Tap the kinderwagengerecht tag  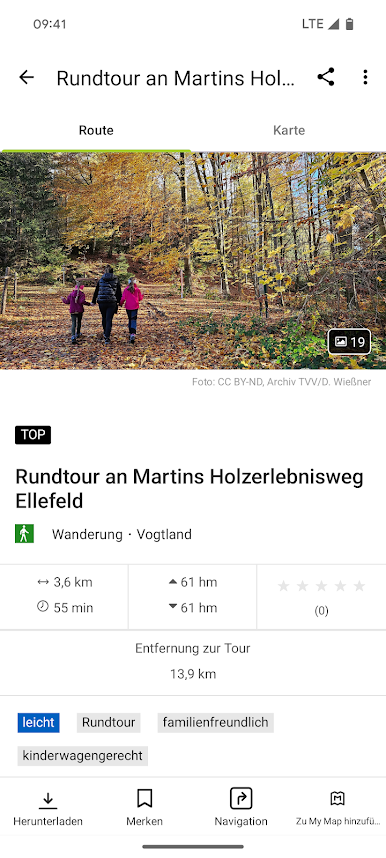pyautogui.click(x=83, y=756)
